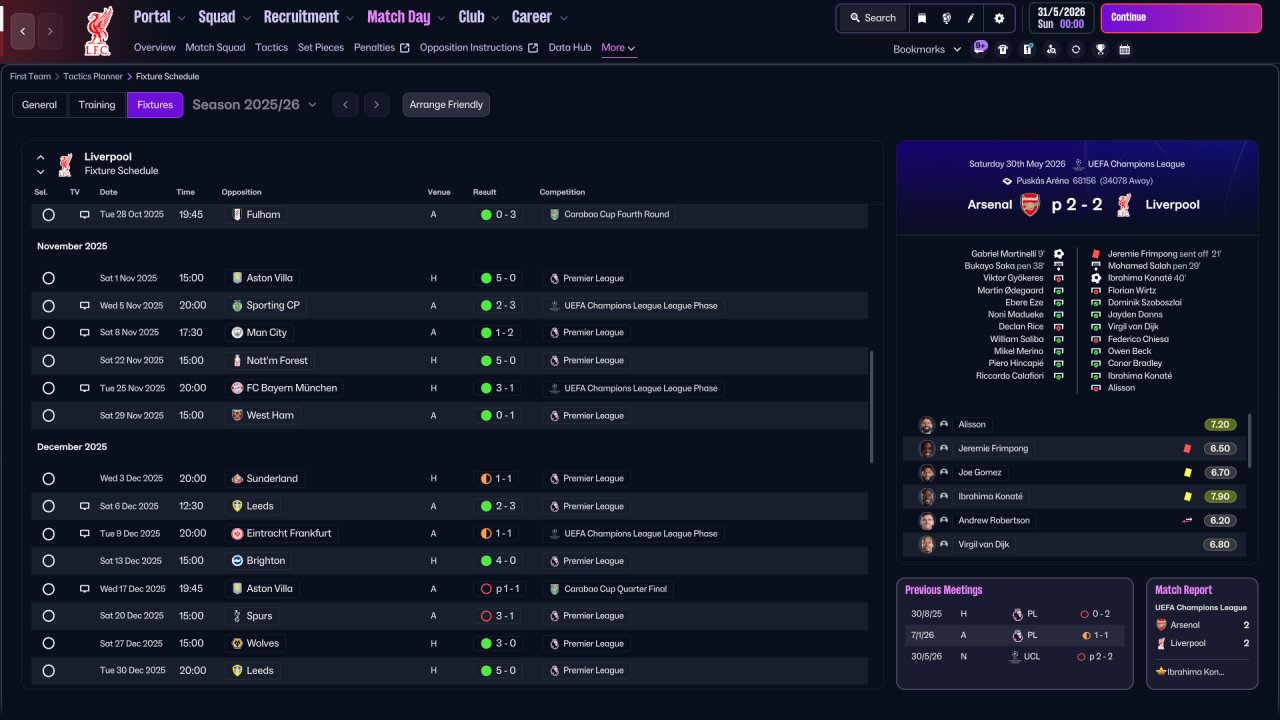Select the Spurs fixture radio button
This screenshot has width=1280, height=720.
coord(48,616)
